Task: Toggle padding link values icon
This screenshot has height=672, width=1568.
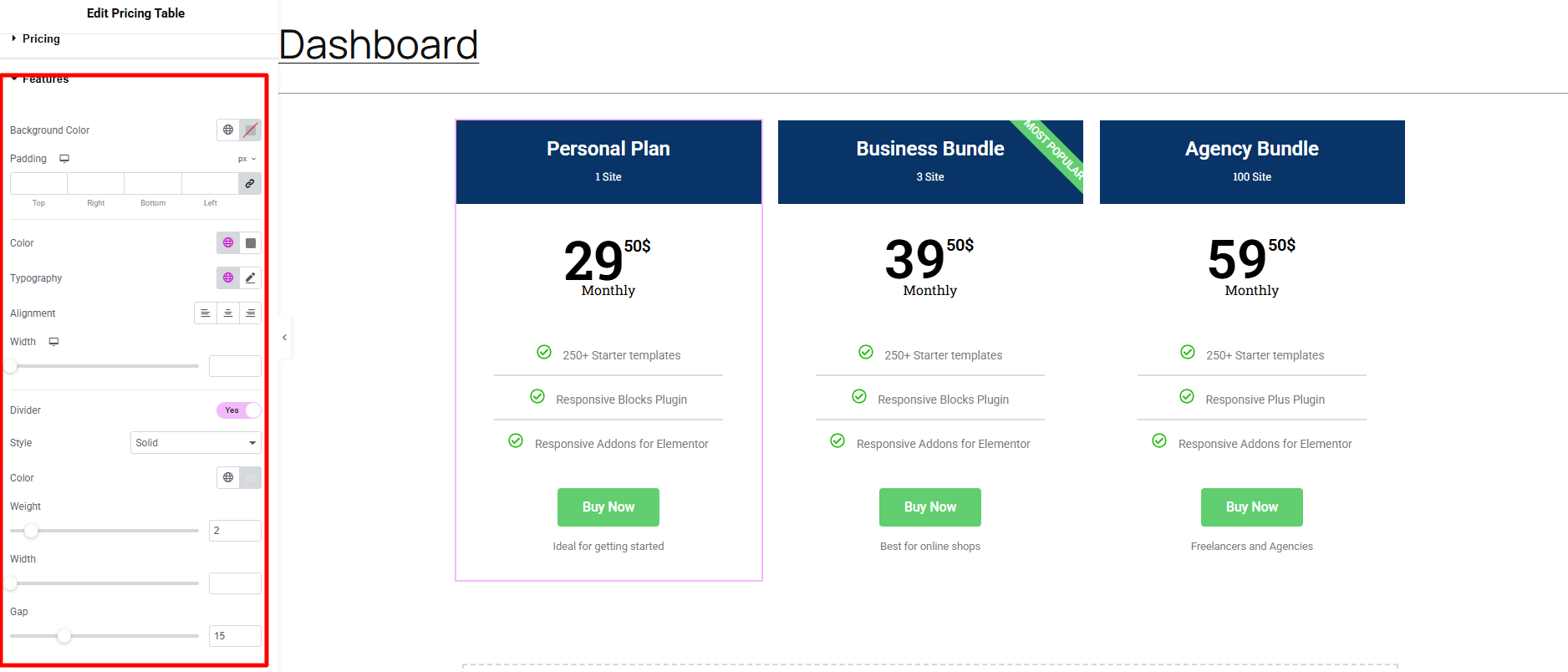Action: (250, 183)
